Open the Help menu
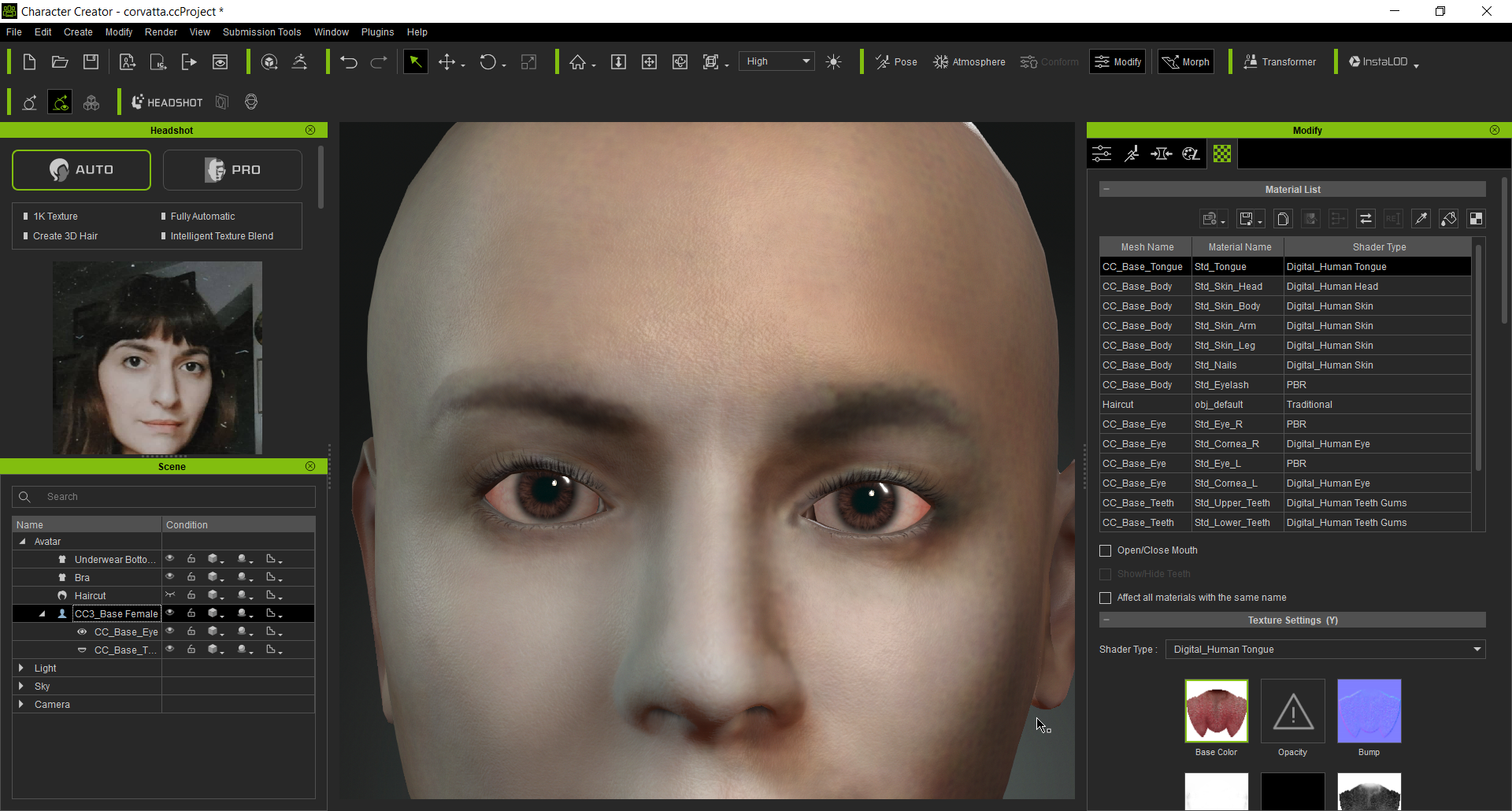Screen dimensions: 1512x811 pyautogui.click(x=417, y=32)
